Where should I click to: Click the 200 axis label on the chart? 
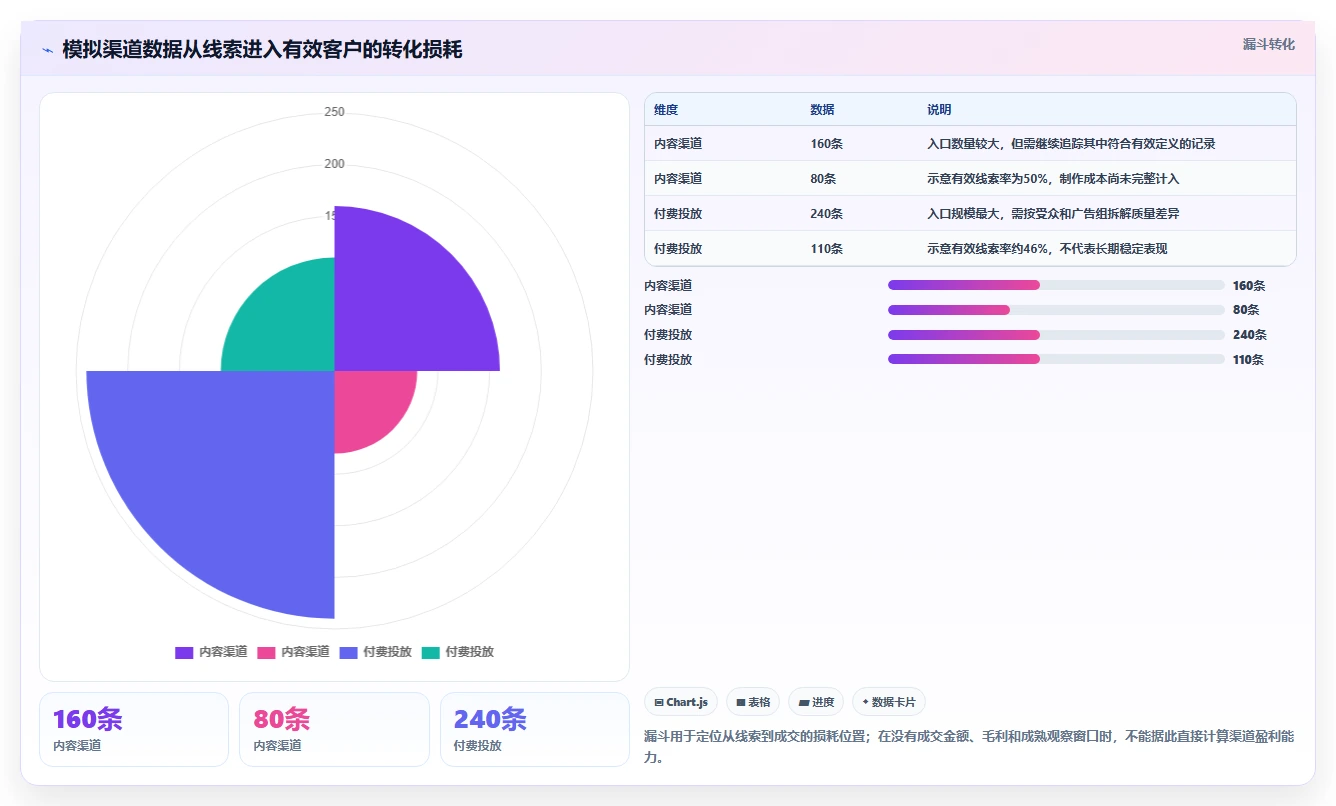pyautogui.click(x=334, y=164)
